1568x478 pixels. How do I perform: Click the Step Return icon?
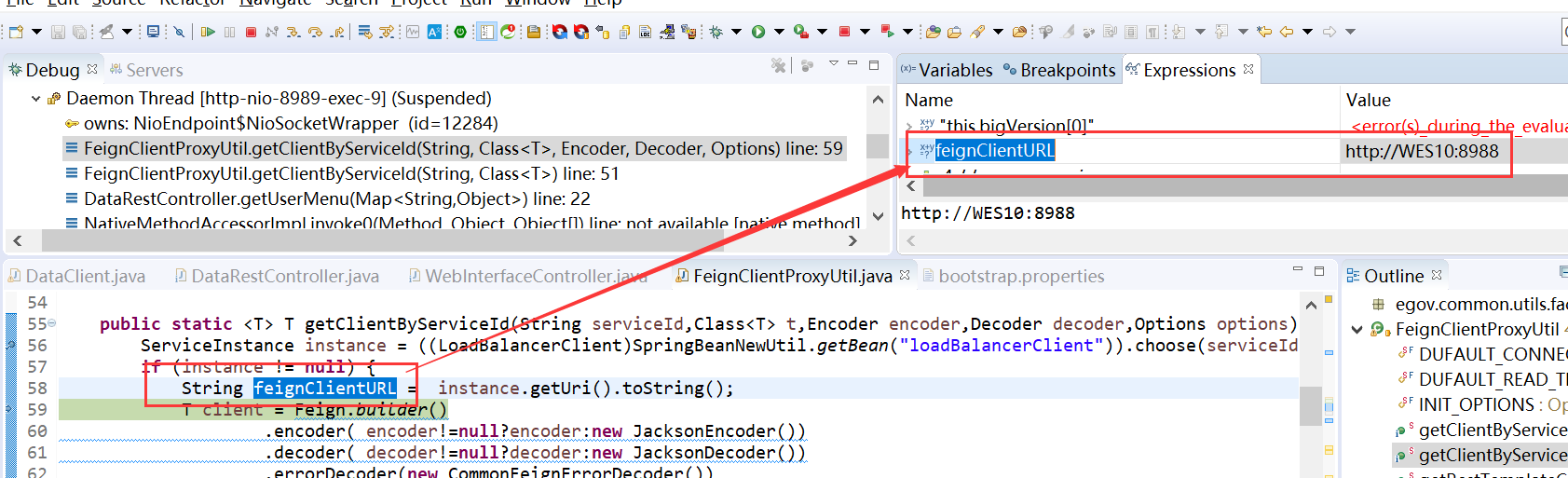337,32
